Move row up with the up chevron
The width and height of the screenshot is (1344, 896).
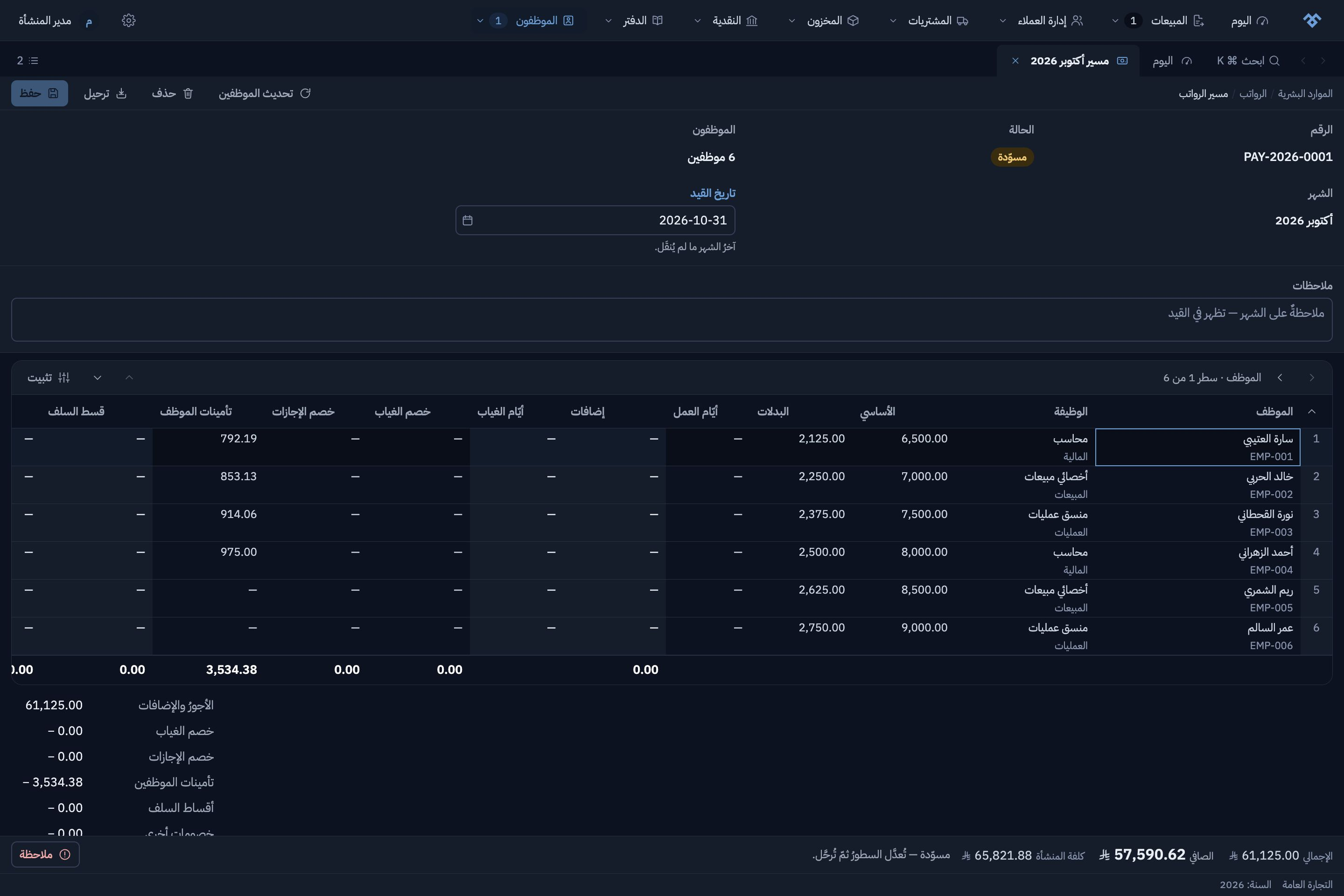[x=129, y=378]
